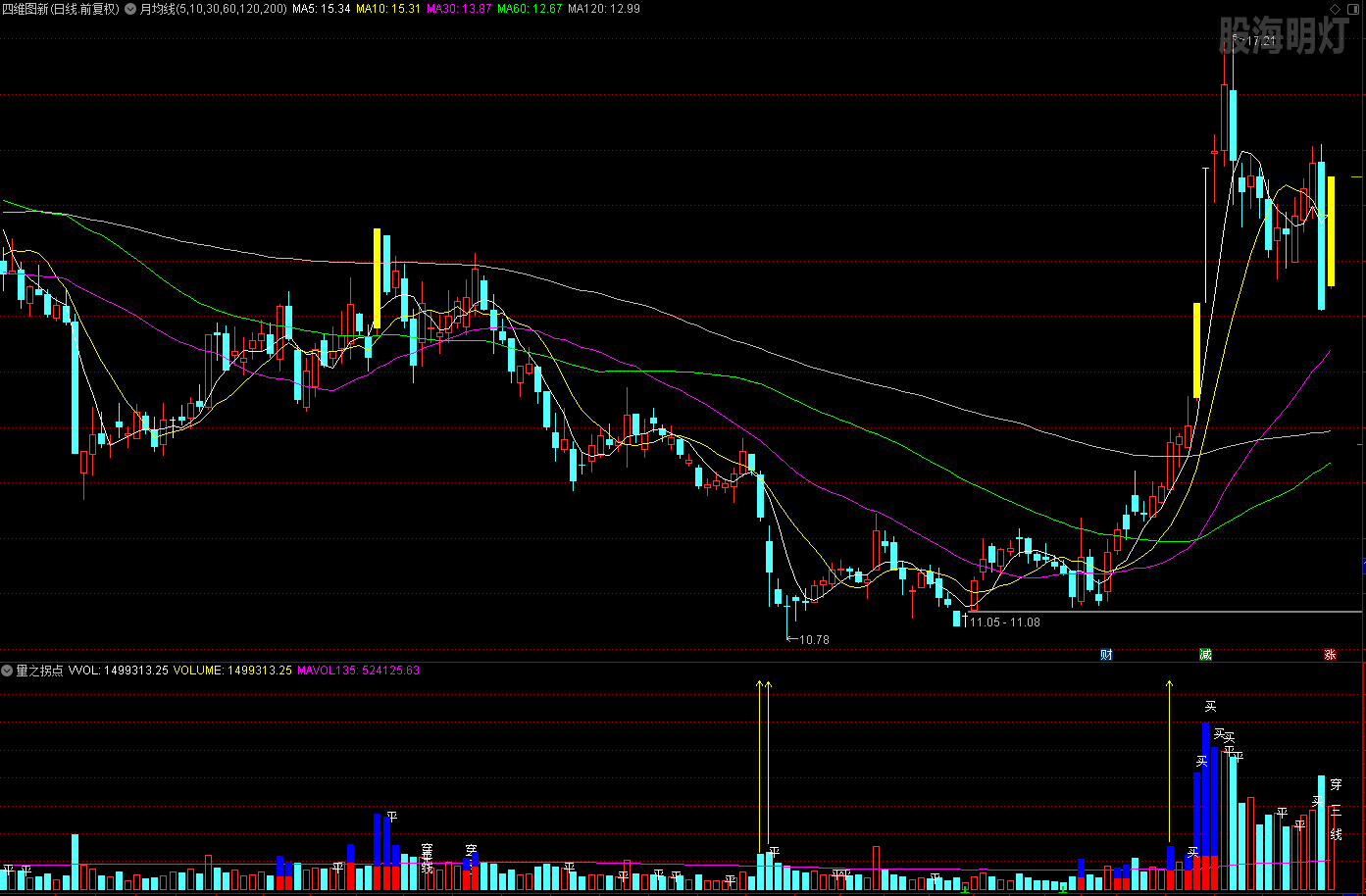Click the 四维图新 chart title label

(x=61, y=9)
